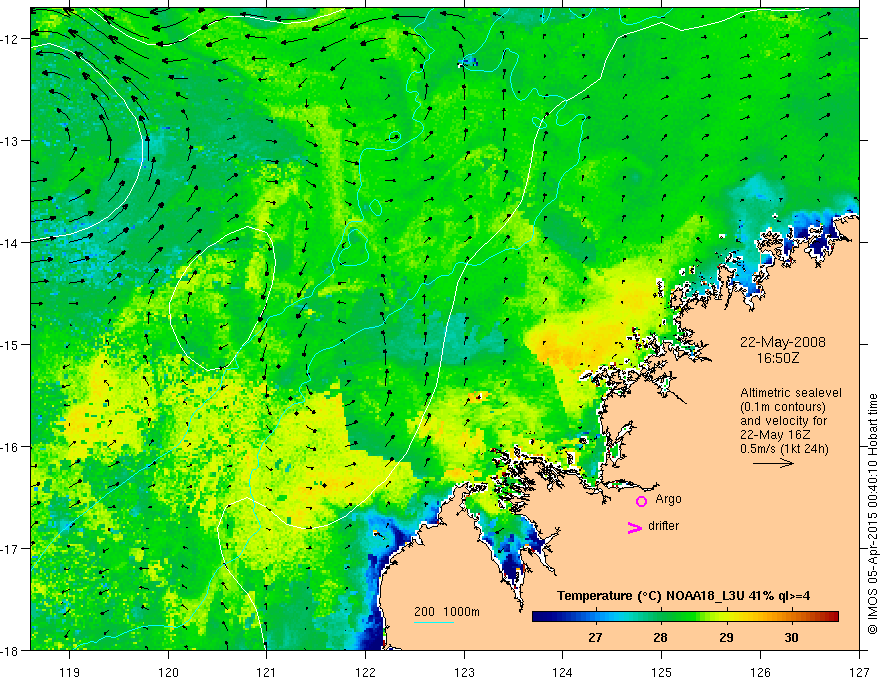Click the color bar tick label 29
The image size is (880, 680).
[726, 637]
